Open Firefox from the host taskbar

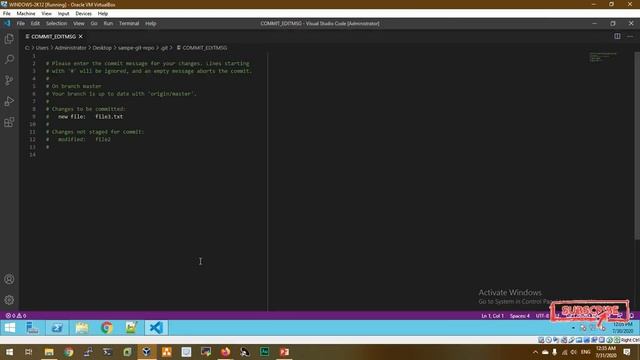pos(225,352)
